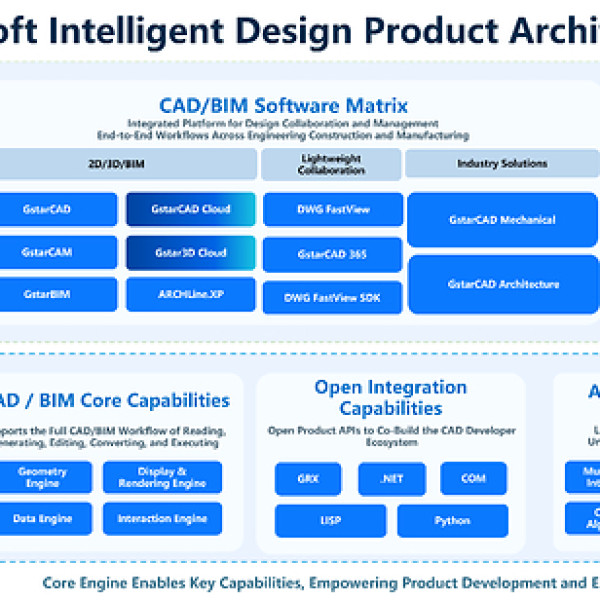Image resolution: width=600 pixels, height=600 pixels.
Task: Click the GstarCAM product box
Action: click(x=58, y=252)
